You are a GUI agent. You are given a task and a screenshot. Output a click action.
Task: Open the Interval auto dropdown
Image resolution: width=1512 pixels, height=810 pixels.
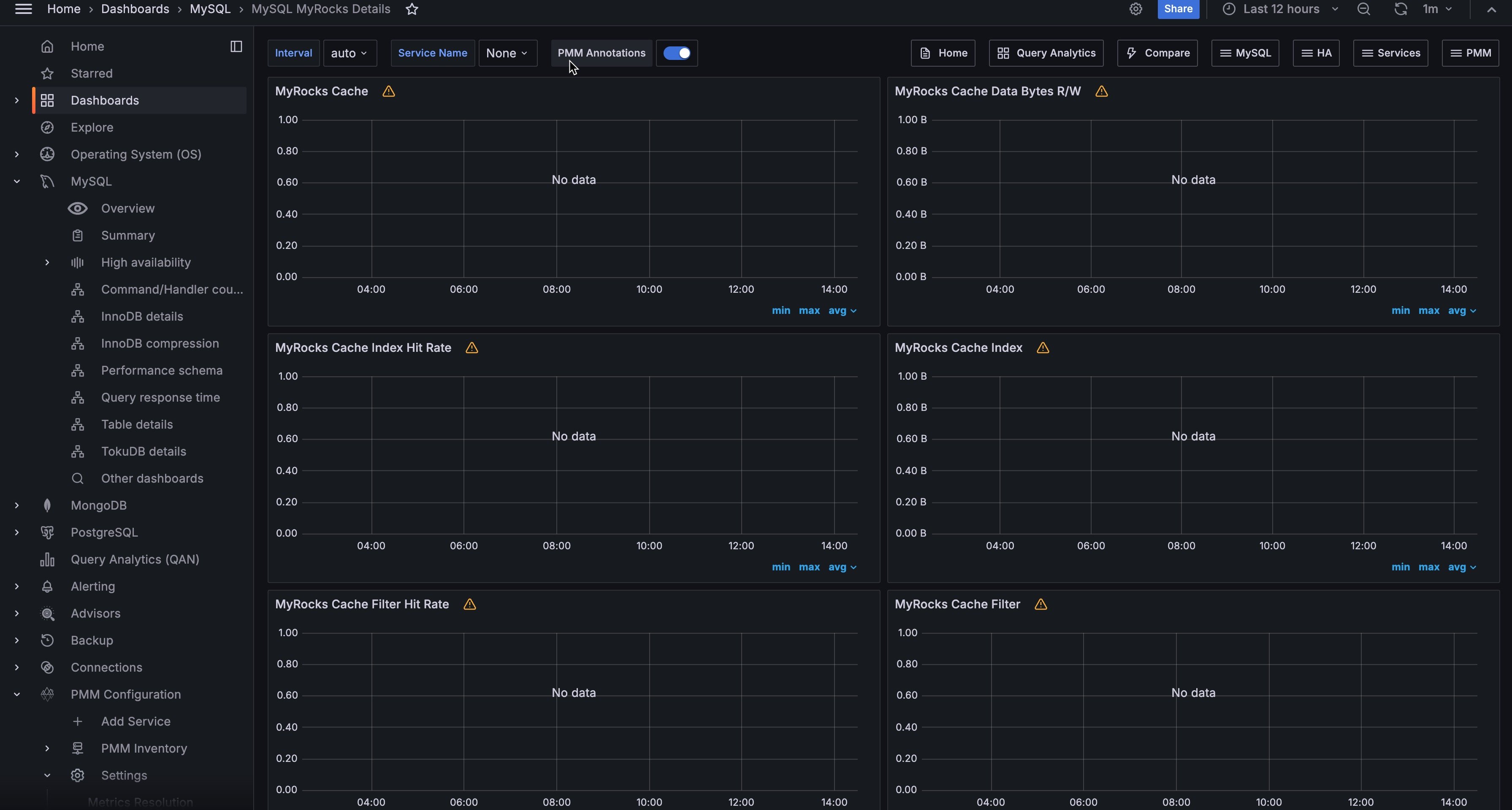350,54
